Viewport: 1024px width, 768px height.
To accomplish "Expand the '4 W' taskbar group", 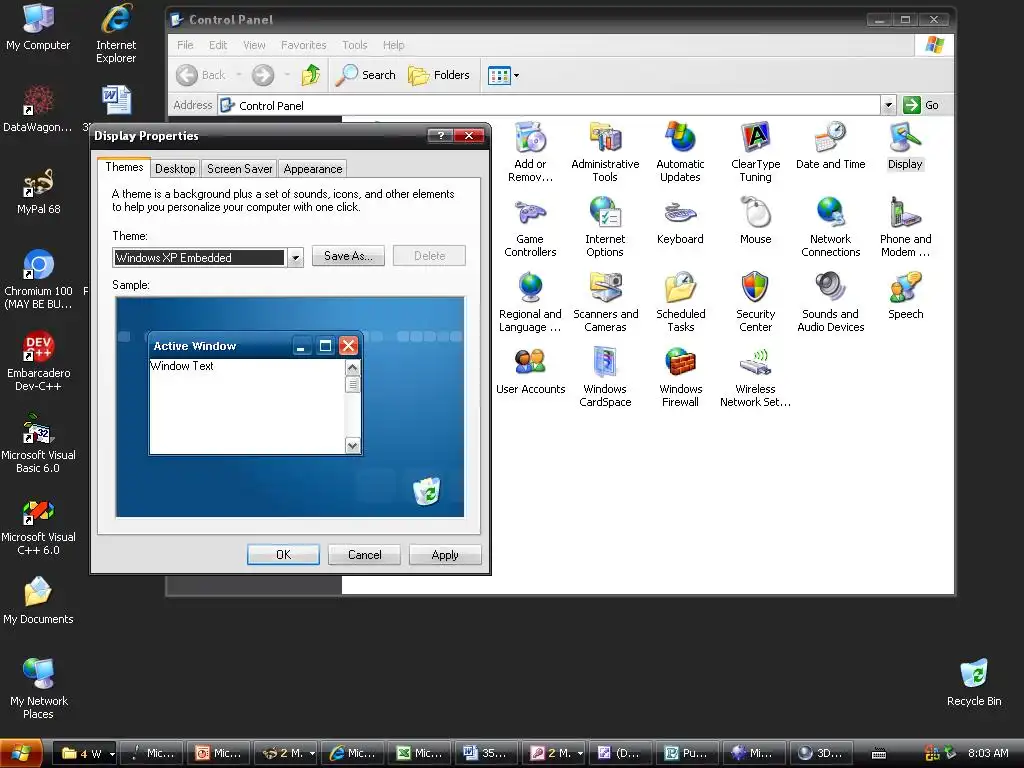I will pos(84,753).
